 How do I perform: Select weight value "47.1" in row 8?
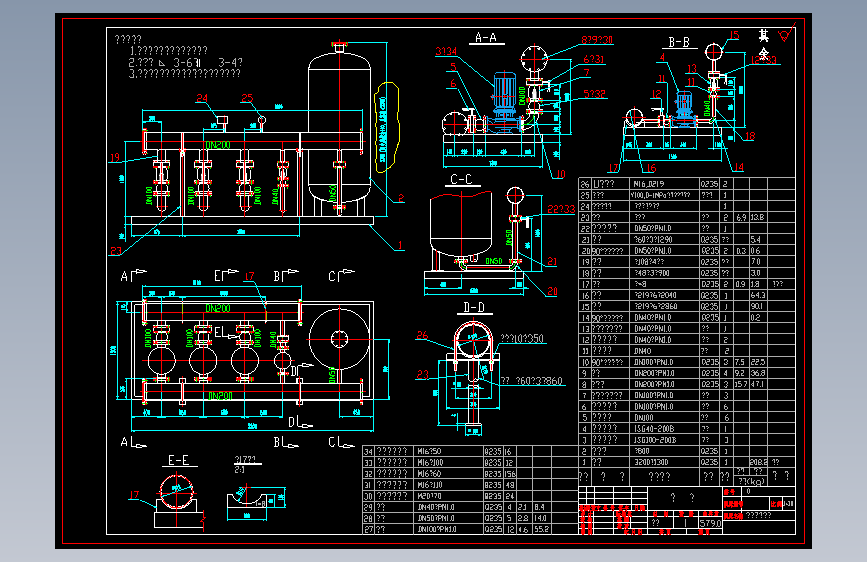tap(757, 384)
